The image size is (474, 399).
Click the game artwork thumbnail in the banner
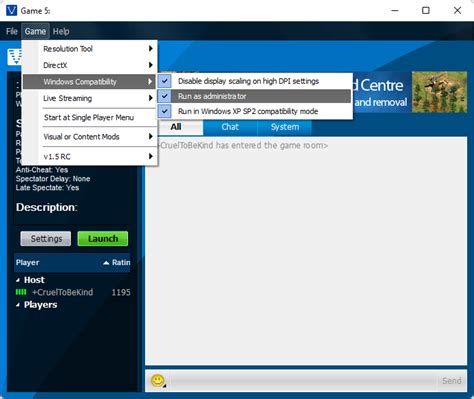[439, 92]
